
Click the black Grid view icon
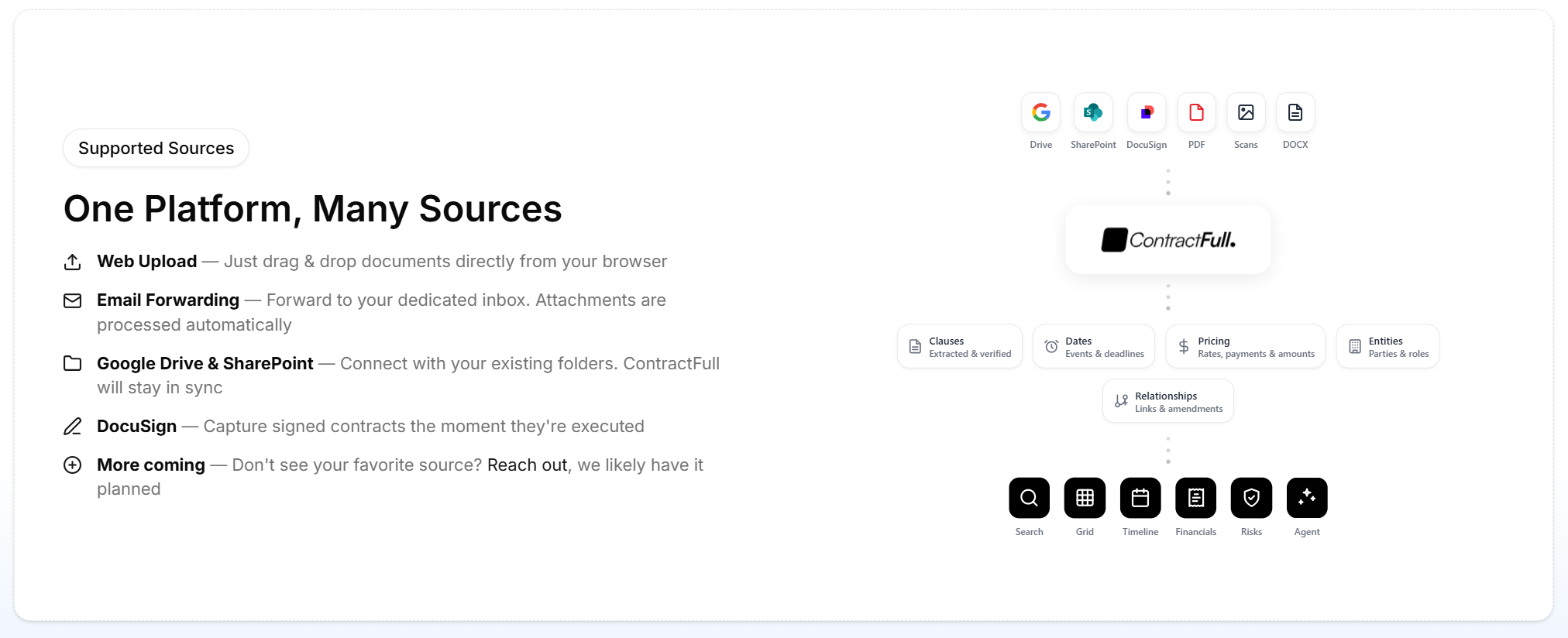click(1085, 498)
